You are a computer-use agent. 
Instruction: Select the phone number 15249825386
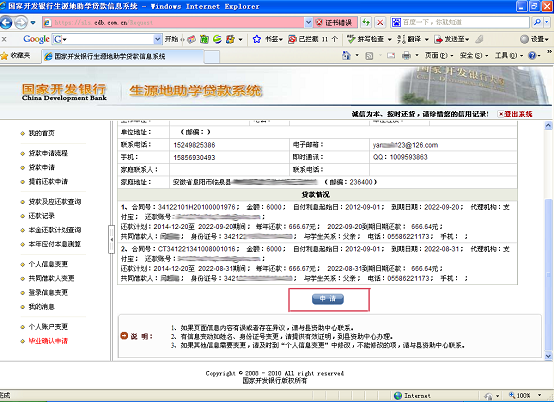click(x=194, y=145)
